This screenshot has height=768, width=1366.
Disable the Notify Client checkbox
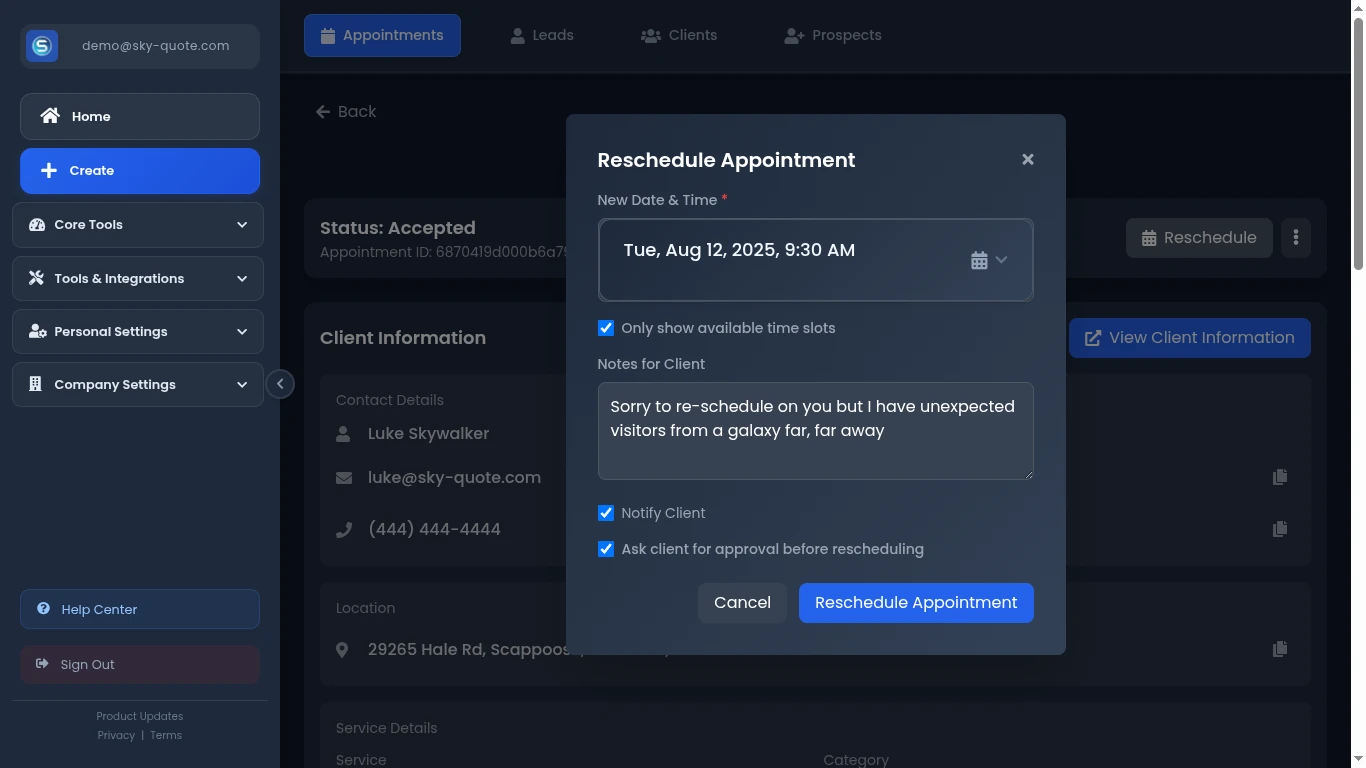(x=605, y=512)
